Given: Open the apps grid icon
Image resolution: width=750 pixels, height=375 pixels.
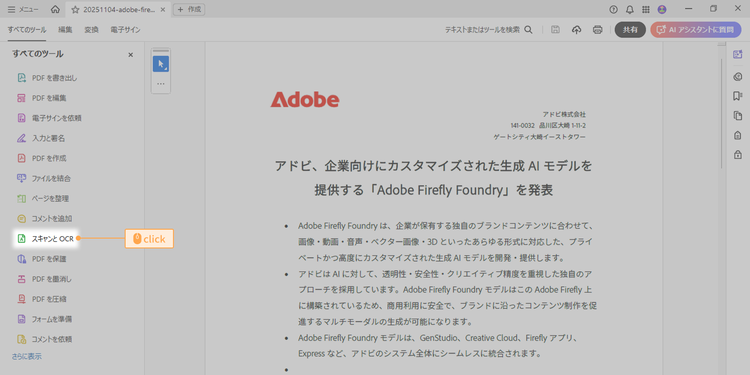Looking at the screenshot, I should (646, 10).
